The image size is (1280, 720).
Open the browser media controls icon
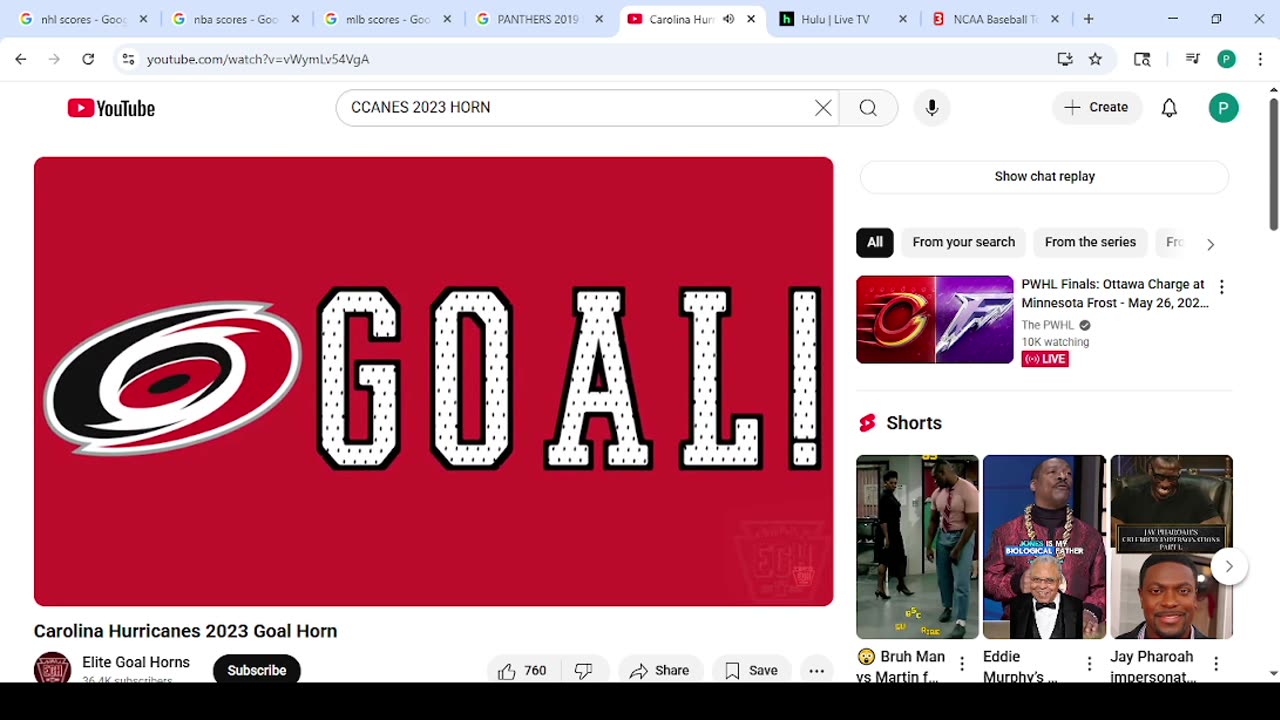coord(1192,59)
